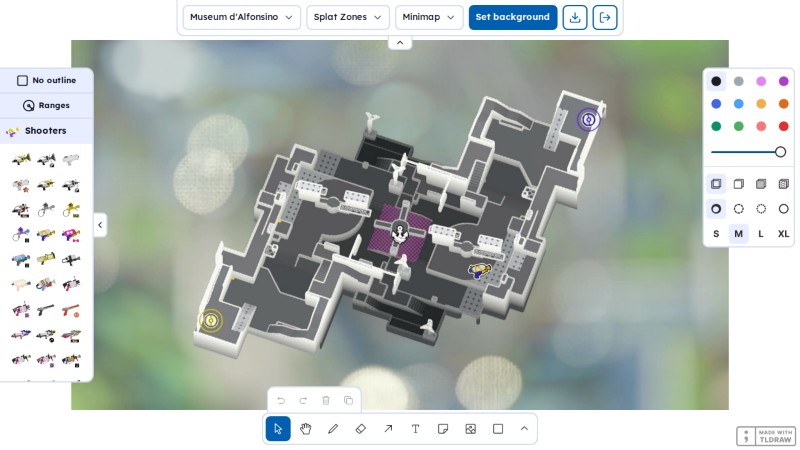Choose the dashed line style

coord(738,209)
